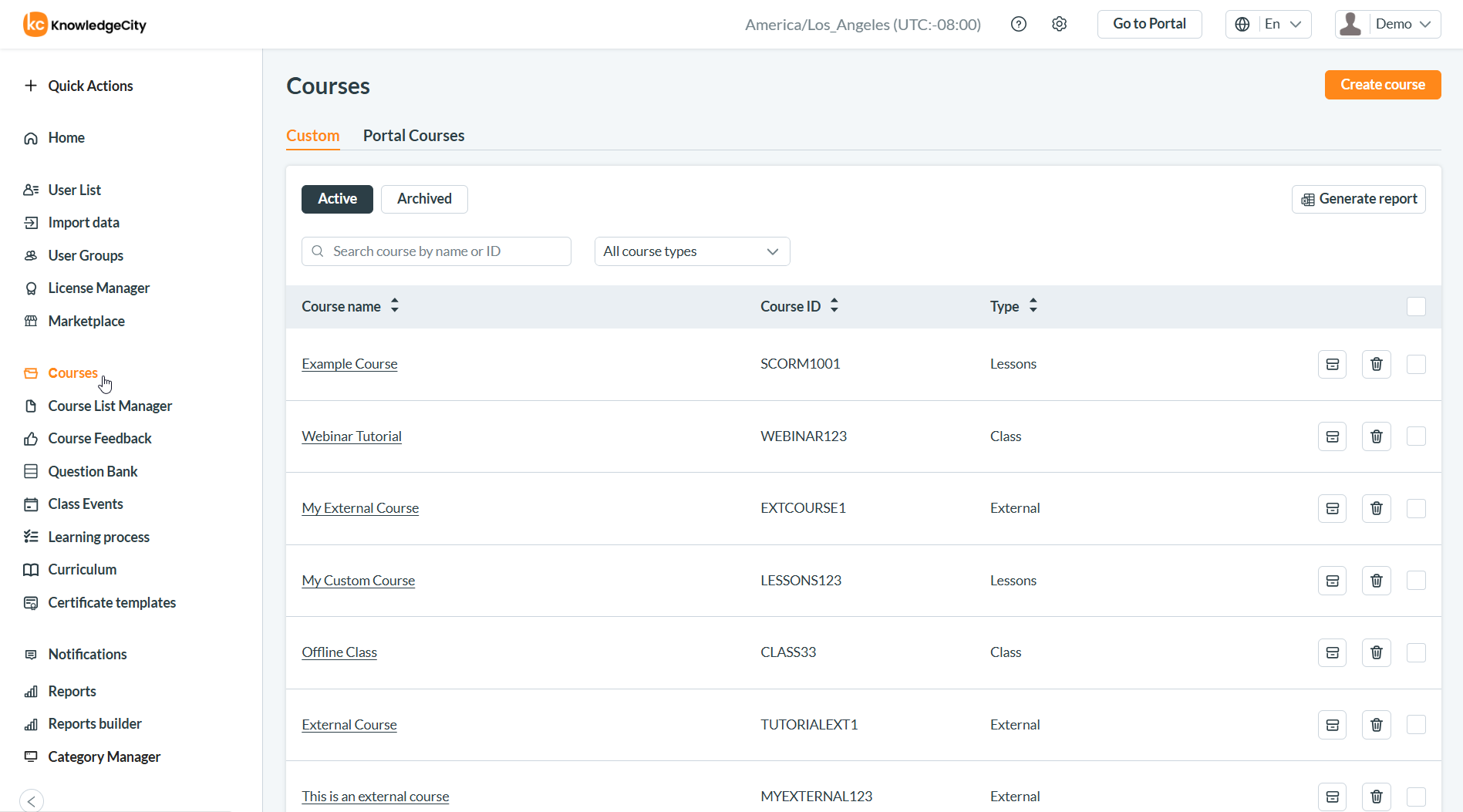Image resolution: width=1463 pixels, height=812 pixels.
Task: Archive the Example Course row
Action: (x=1332, y=364)
